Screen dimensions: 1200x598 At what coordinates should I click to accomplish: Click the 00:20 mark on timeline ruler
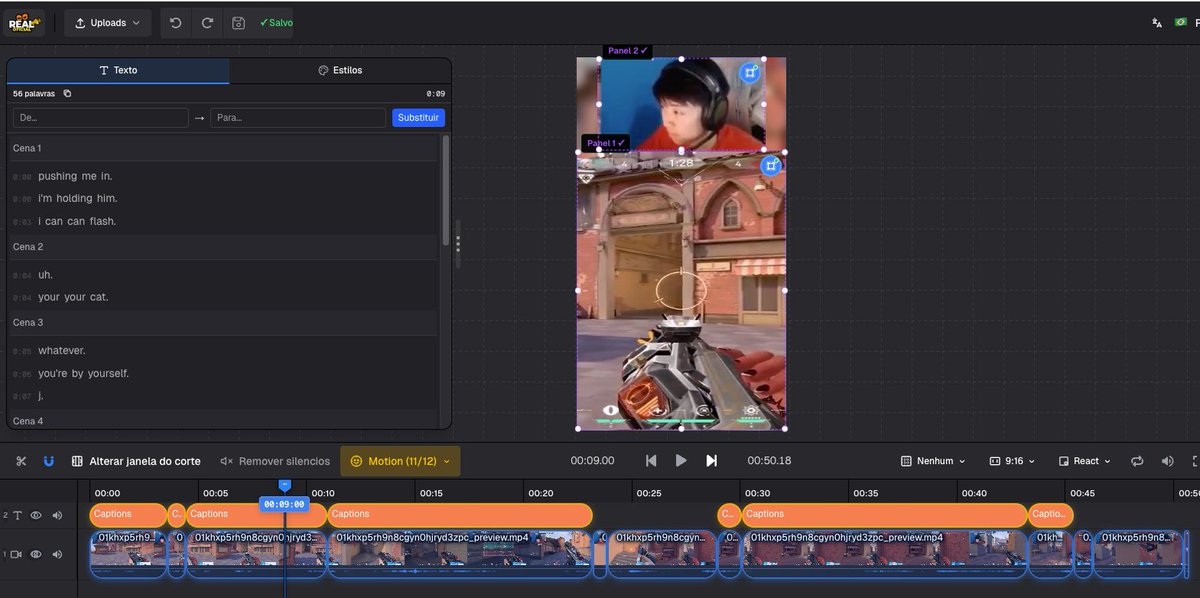click(x=541, y=493)
